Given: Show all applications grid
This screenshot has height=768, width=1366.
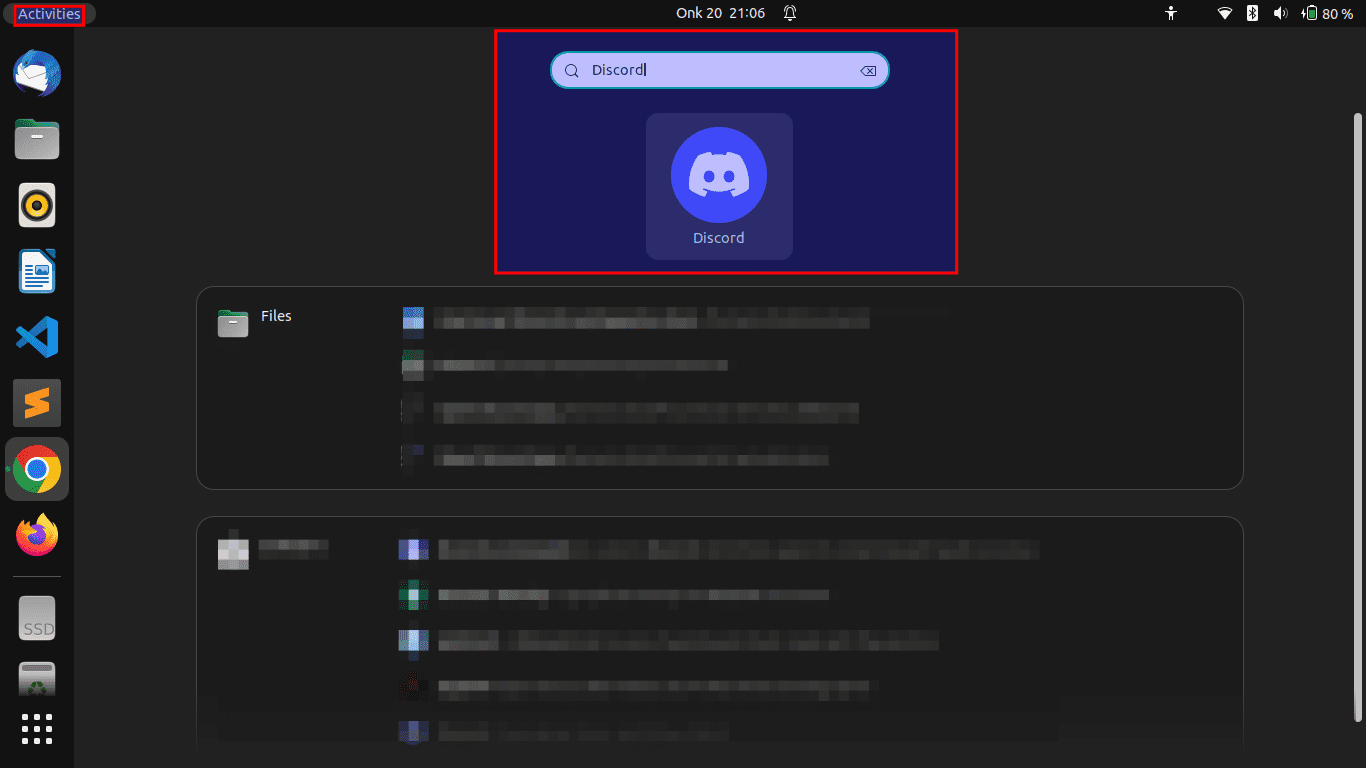Looking at the screenshot, I should pyautogui.click(x=37, y=729).
